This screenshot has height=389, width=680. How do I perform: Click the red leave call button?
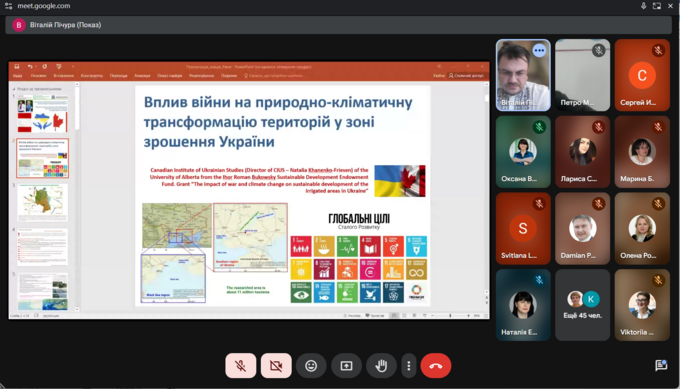436,366
